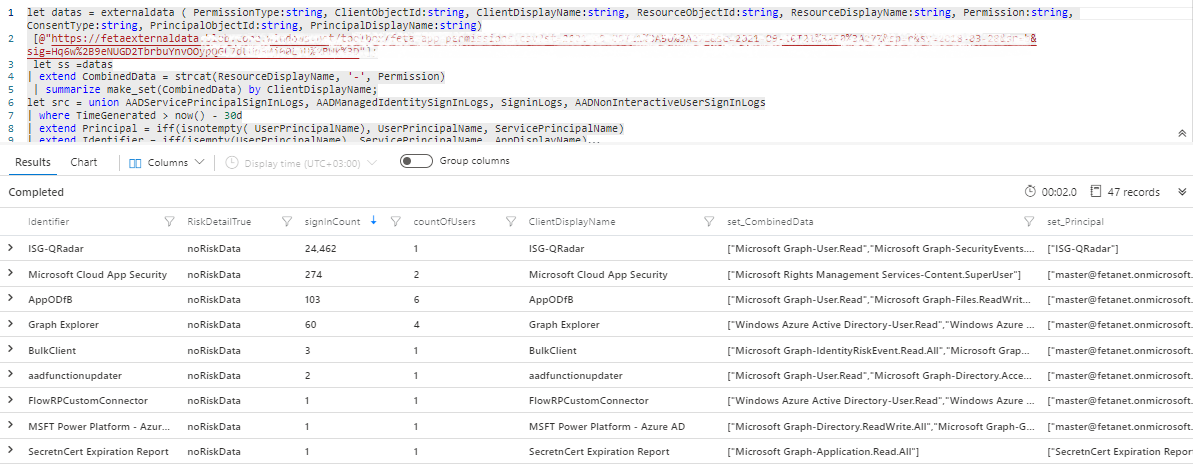Click ISG-QRadar in ClientDisplayName column
This screenshot has width=1193, height=470.
(556, 249)
